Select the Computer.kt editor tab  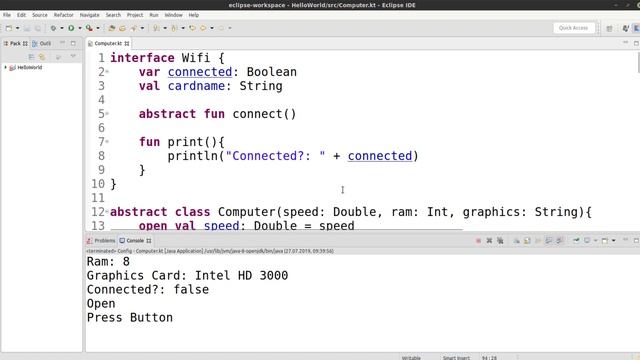coord(108,43)
